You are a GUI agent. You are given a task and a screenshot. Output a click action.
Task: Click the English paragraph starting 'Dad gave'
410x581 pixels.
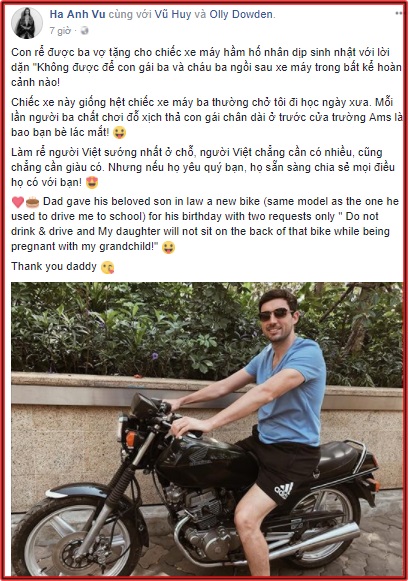(205, 224)
